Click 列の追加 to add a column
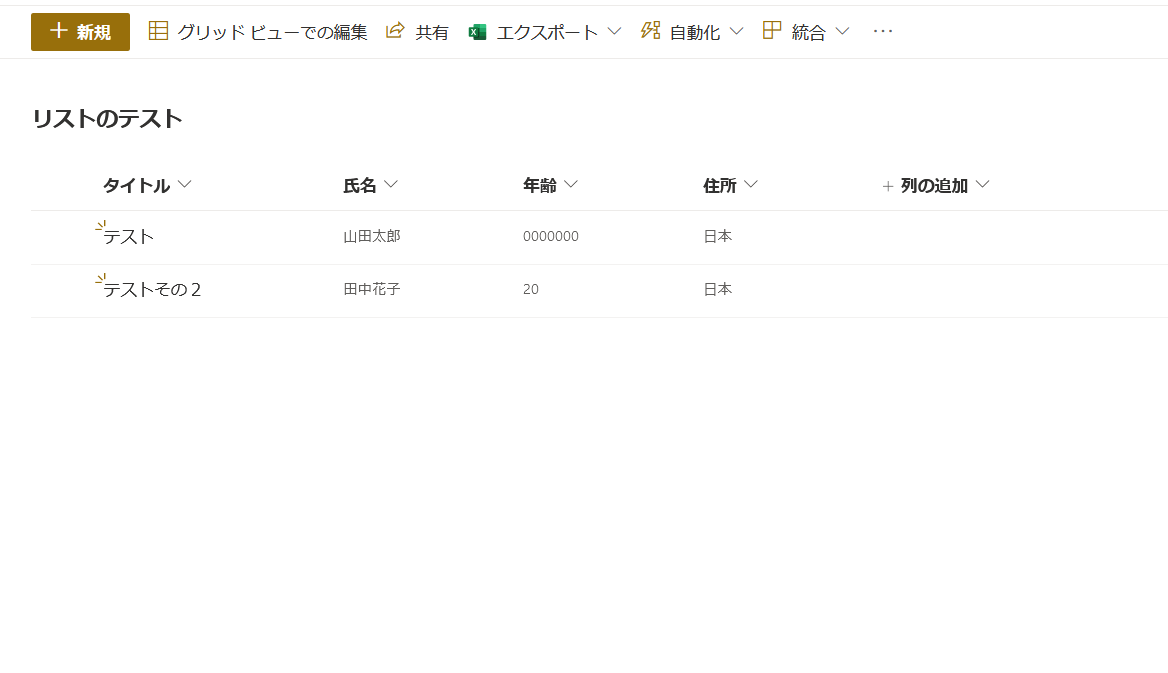 [934, 185]
